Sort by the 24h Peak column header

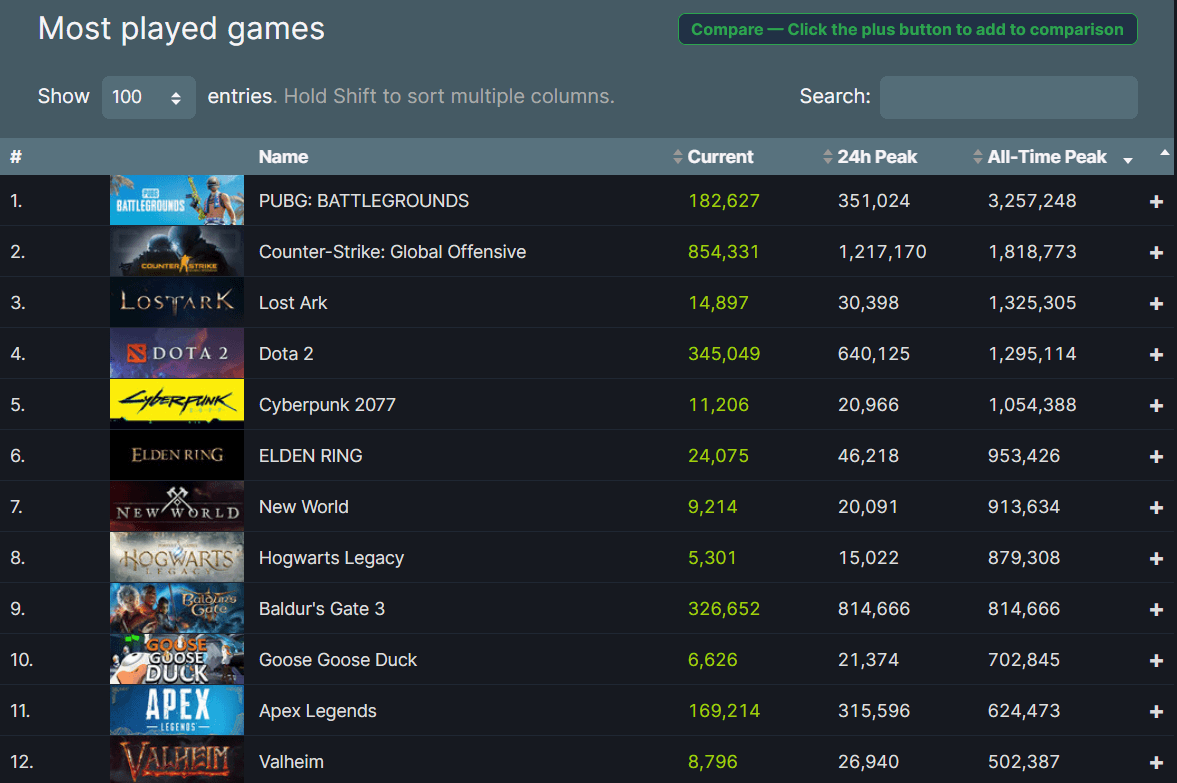click(x=877, y=157)
